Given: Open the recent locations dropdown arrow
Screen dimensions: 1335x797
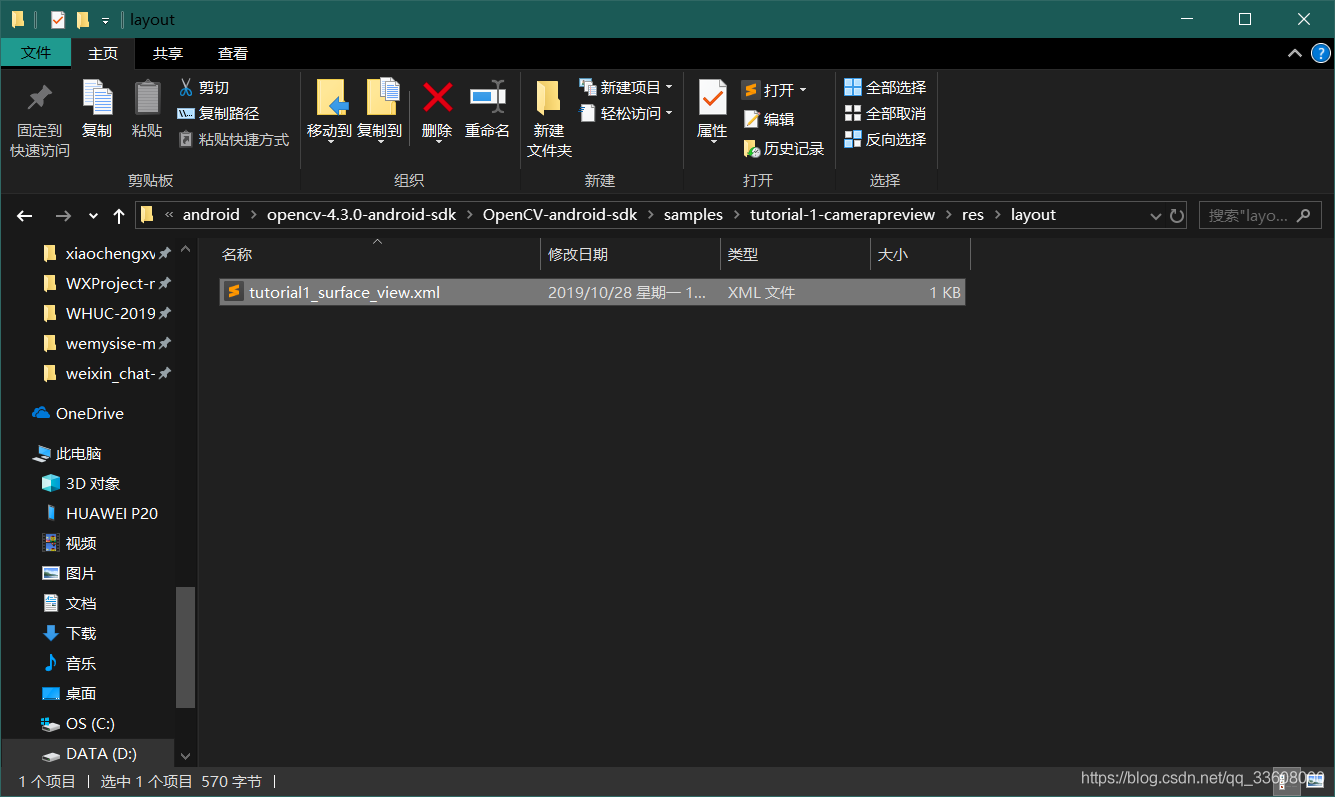Looking at the screenshot, I should (x=93, y=215).
